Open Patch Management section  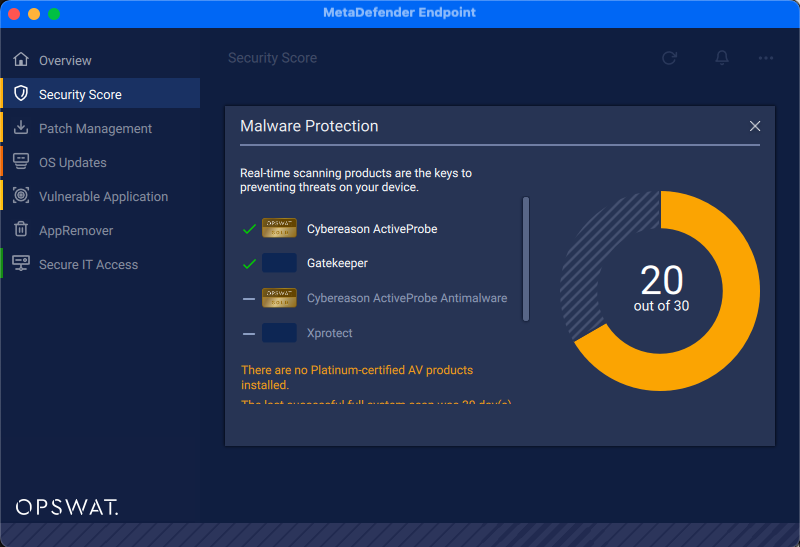point(101,128)
